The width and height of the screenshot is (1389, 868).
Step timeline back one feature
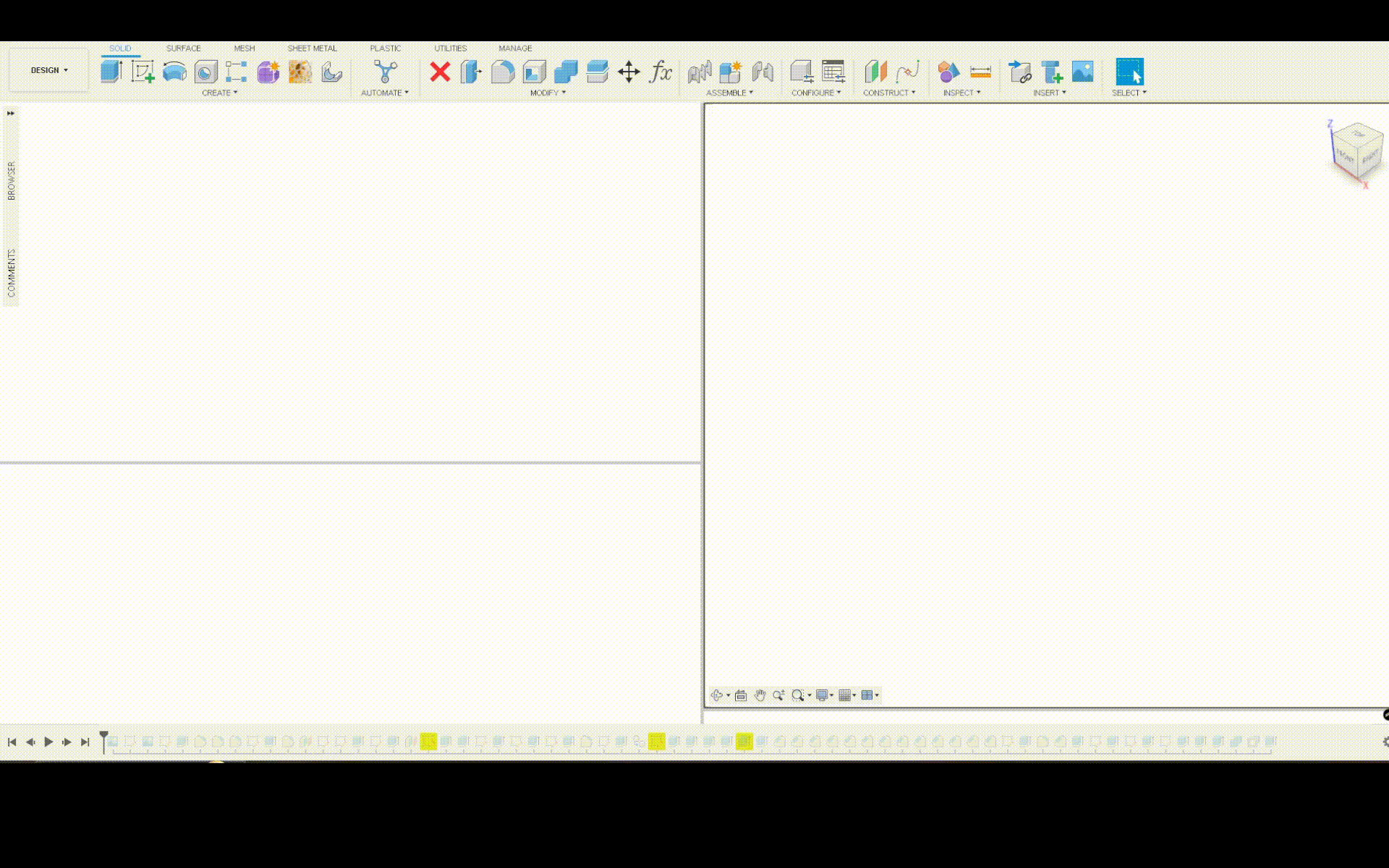pyautogui.click(x=30, y=741)
